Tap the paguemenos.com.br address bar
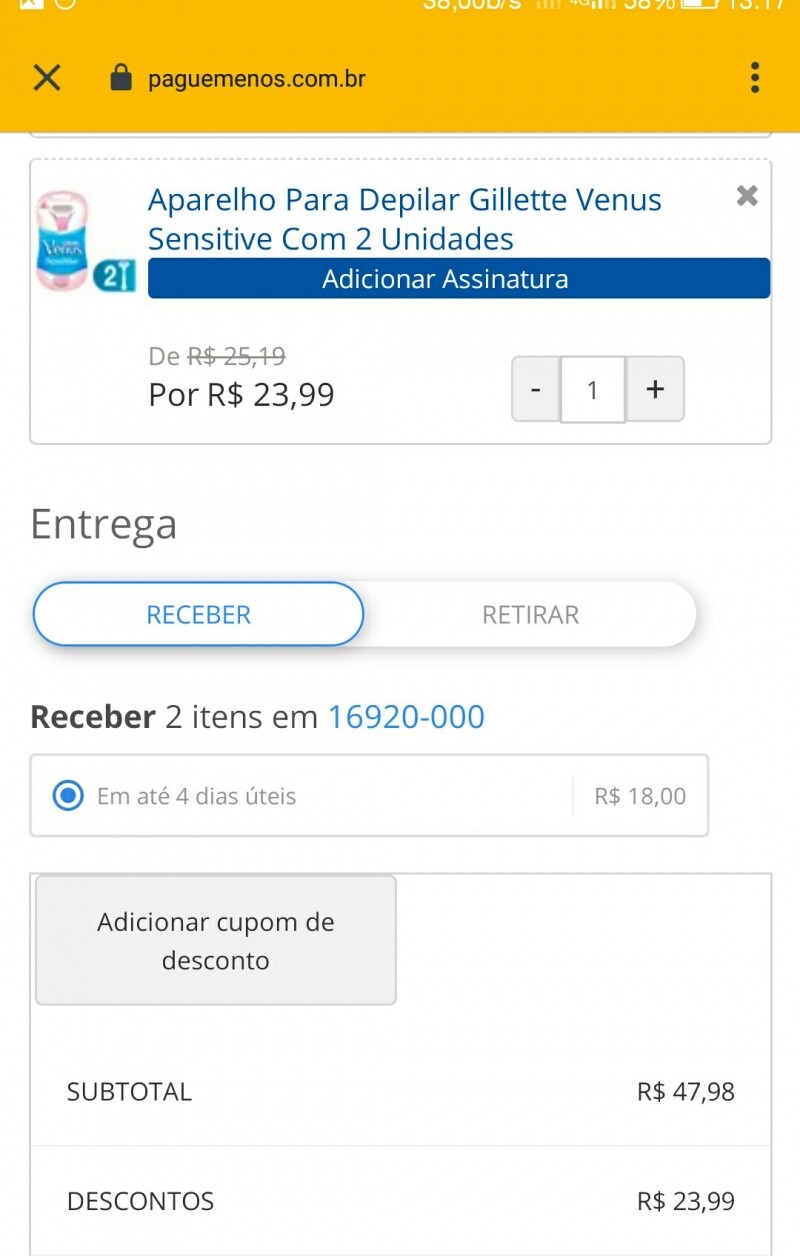 click(256, 78)
